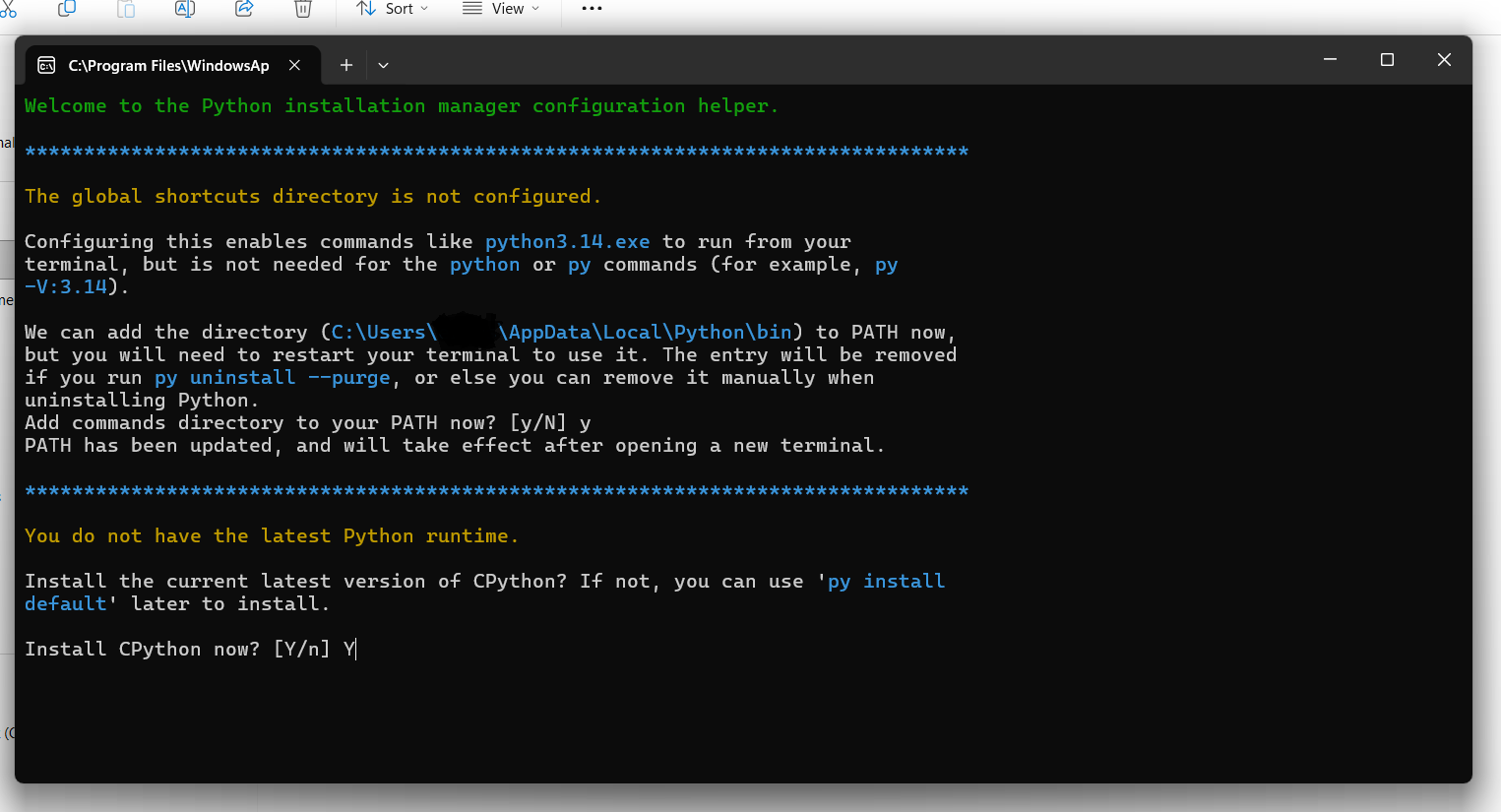Click 'Add commands directory to your PATH now?' line

click(308, 423)
